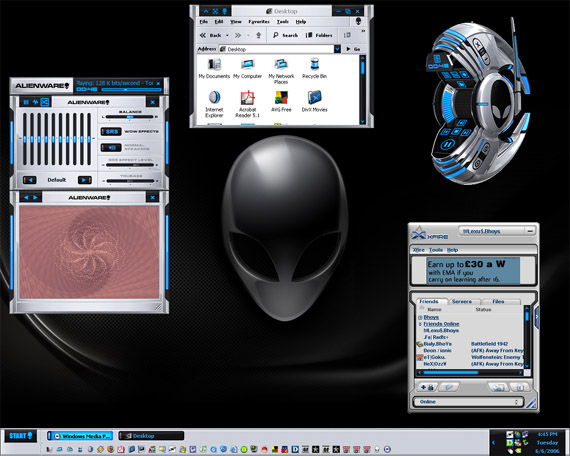Click the START button
The image size is (570, 456).
(21, 436)
